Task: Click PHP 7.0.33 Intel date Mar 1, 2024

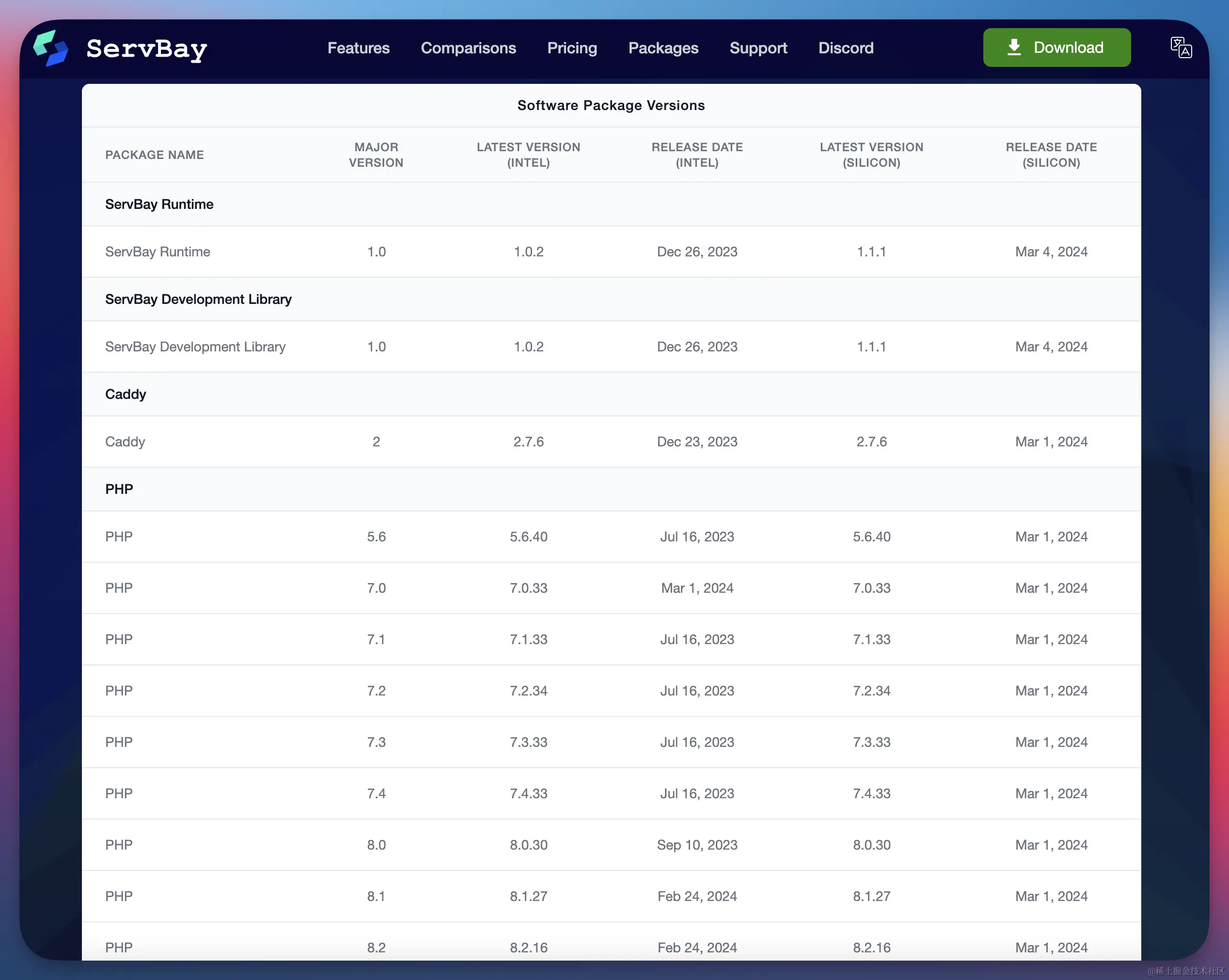Action: (x=697, y=588)
